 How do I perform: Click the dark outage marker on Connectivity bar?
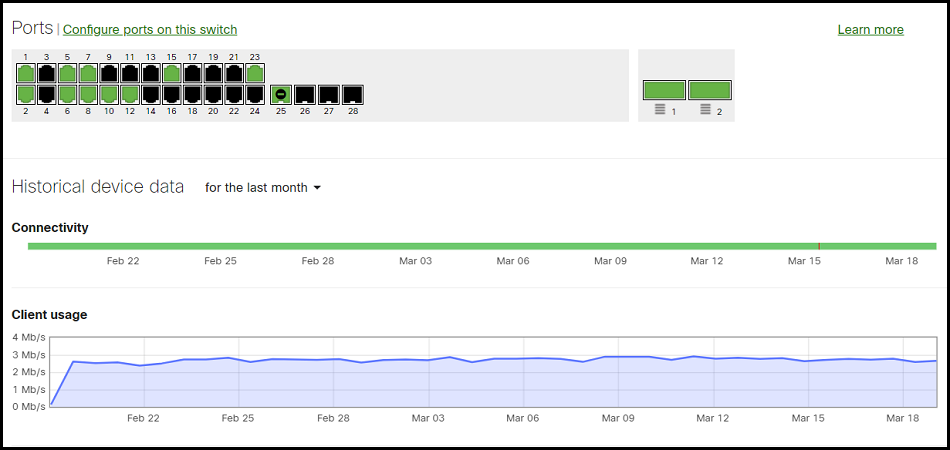(819, 246)
